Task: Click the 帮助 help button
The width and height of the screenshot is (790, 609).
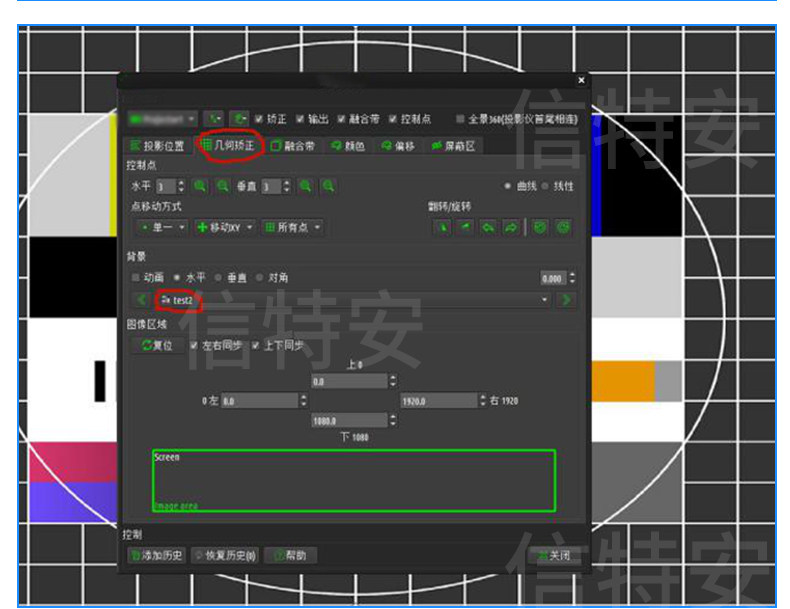Action: pos(291,556)
